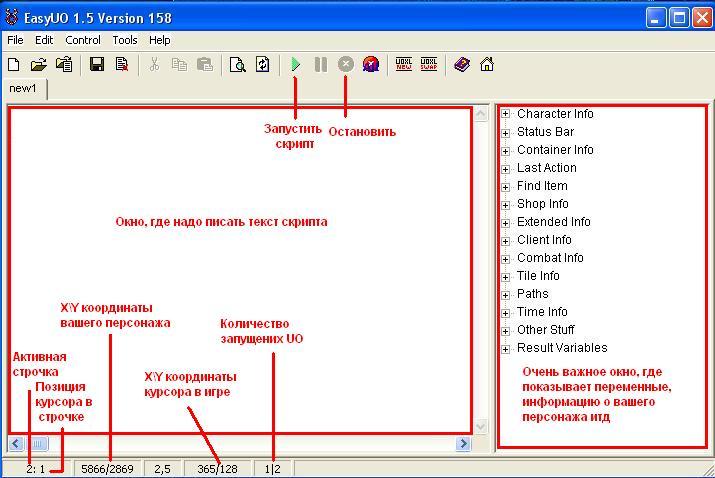Open find with magnifier document icon
The width and height of the screenshot is (715, 478).
tap(238, 65)
